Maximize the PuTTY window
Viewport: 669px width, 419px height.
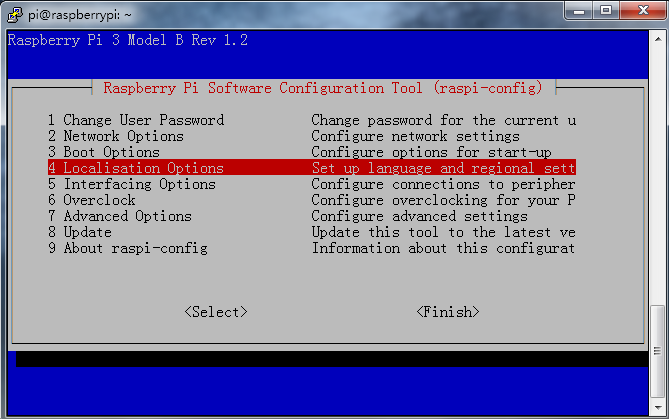click(x=606, y=11)
